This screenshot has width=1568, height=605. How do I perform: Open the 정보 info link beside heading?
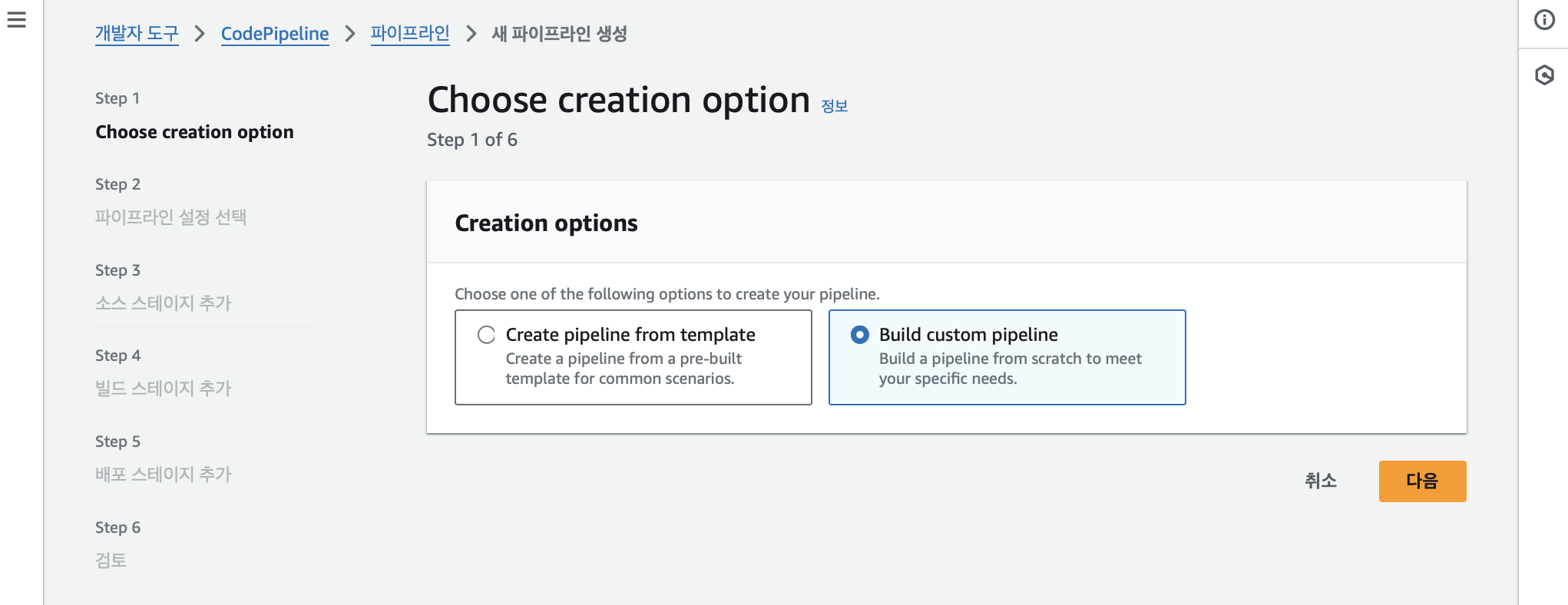click(x=834, y=106)
